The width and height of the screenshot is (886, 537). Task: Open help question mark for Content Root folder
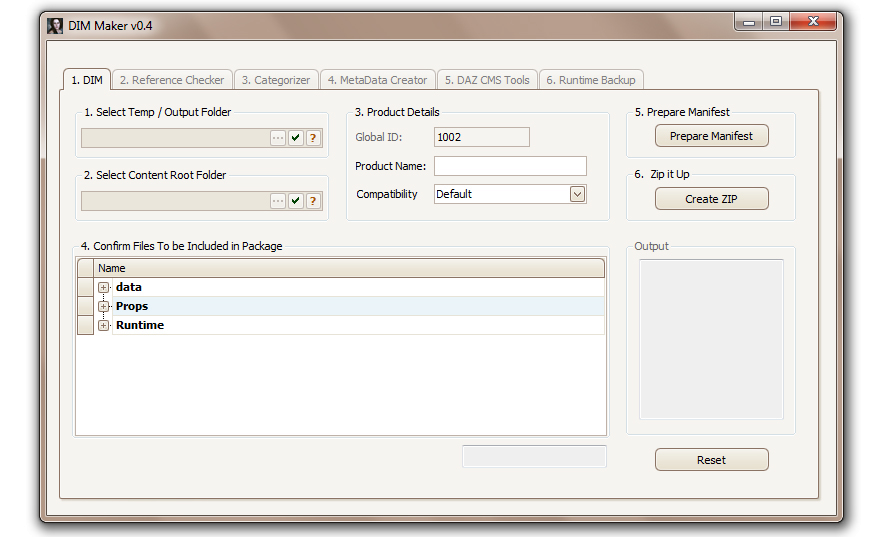point(313,201)
